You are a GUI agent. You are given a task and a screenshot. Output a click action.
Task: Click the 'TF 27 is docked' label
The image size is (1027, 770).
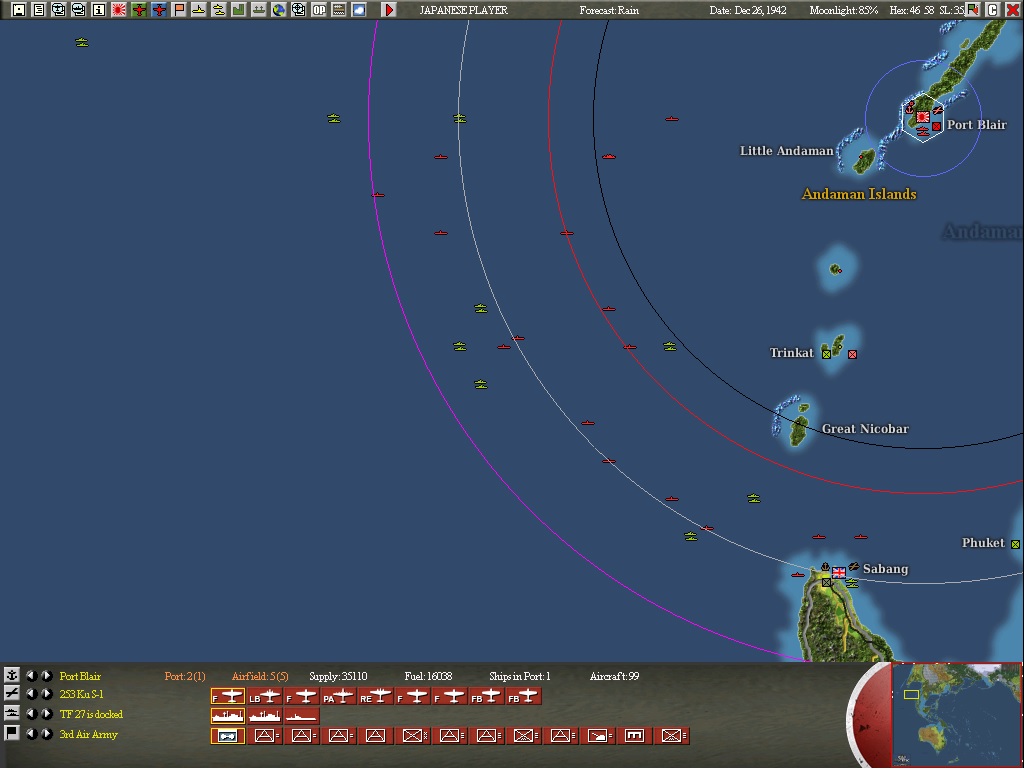pyautogui.click(x=91, y=714)
